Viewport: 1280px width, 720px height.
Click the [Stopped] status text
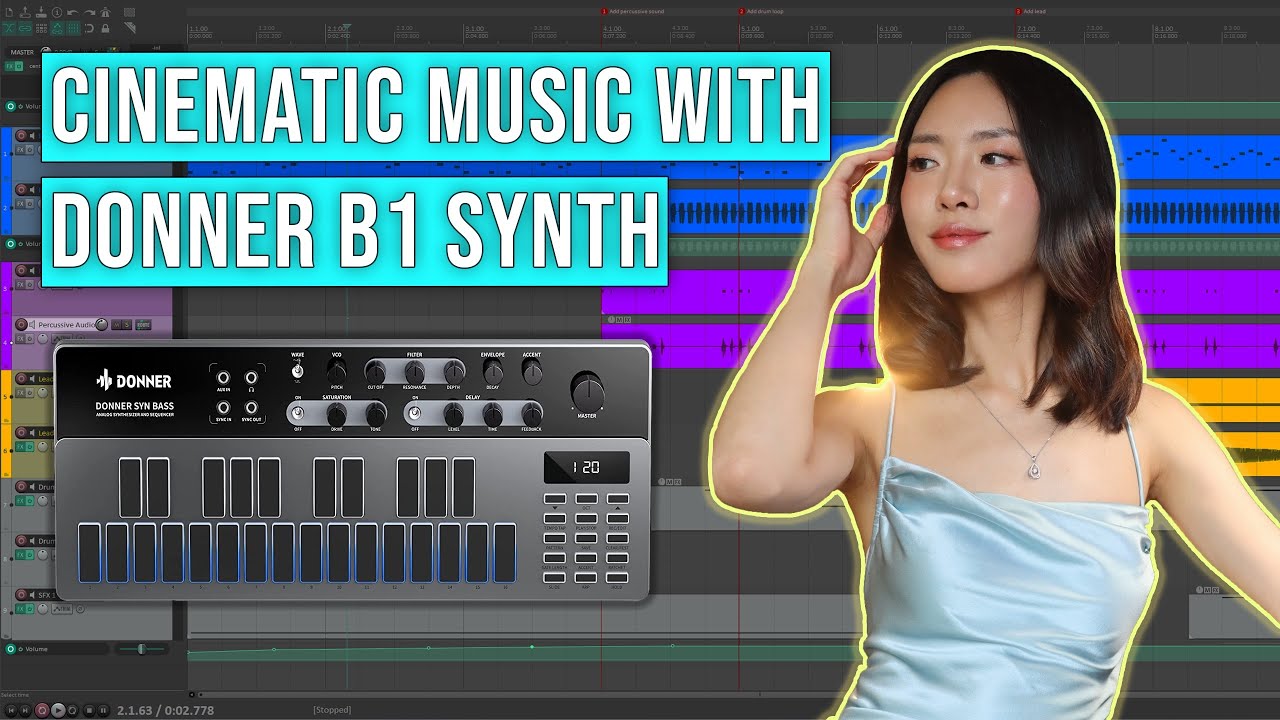click(x=332, y=710)
